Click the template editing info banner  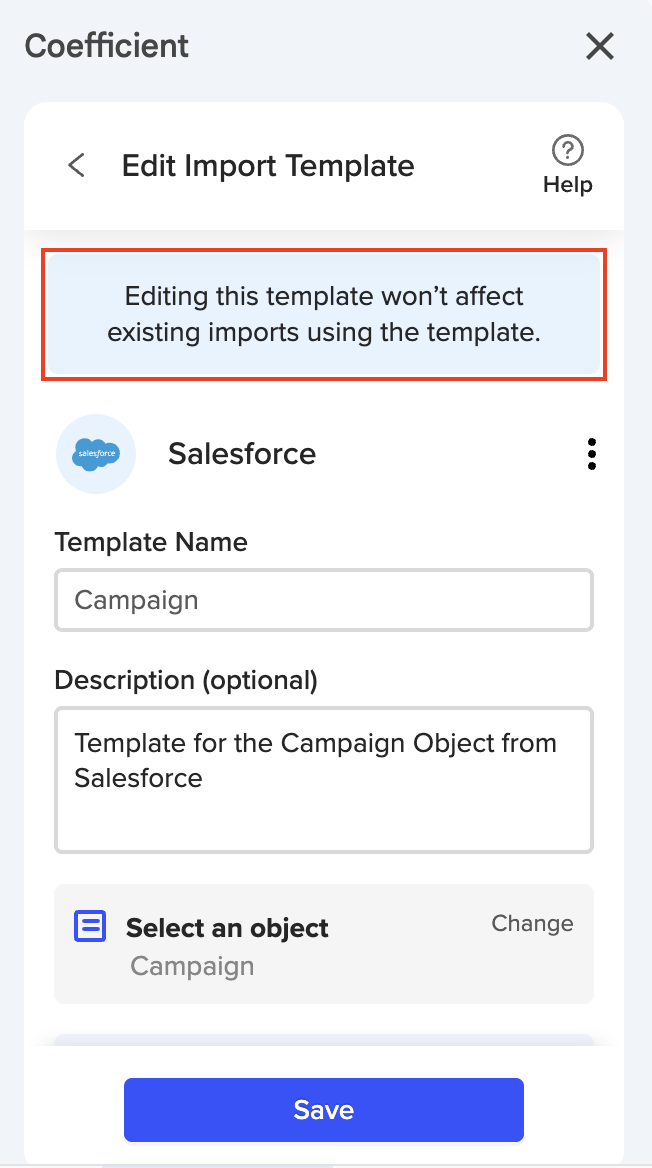[x=324, y=316]
